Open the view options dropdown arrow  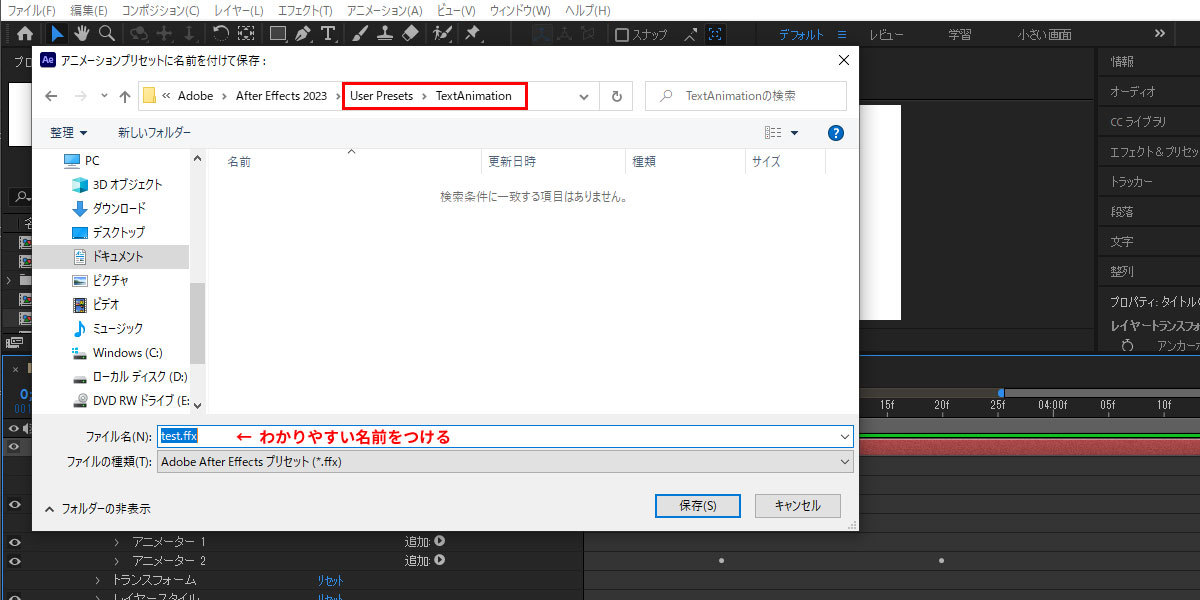(x=795, y=132)
